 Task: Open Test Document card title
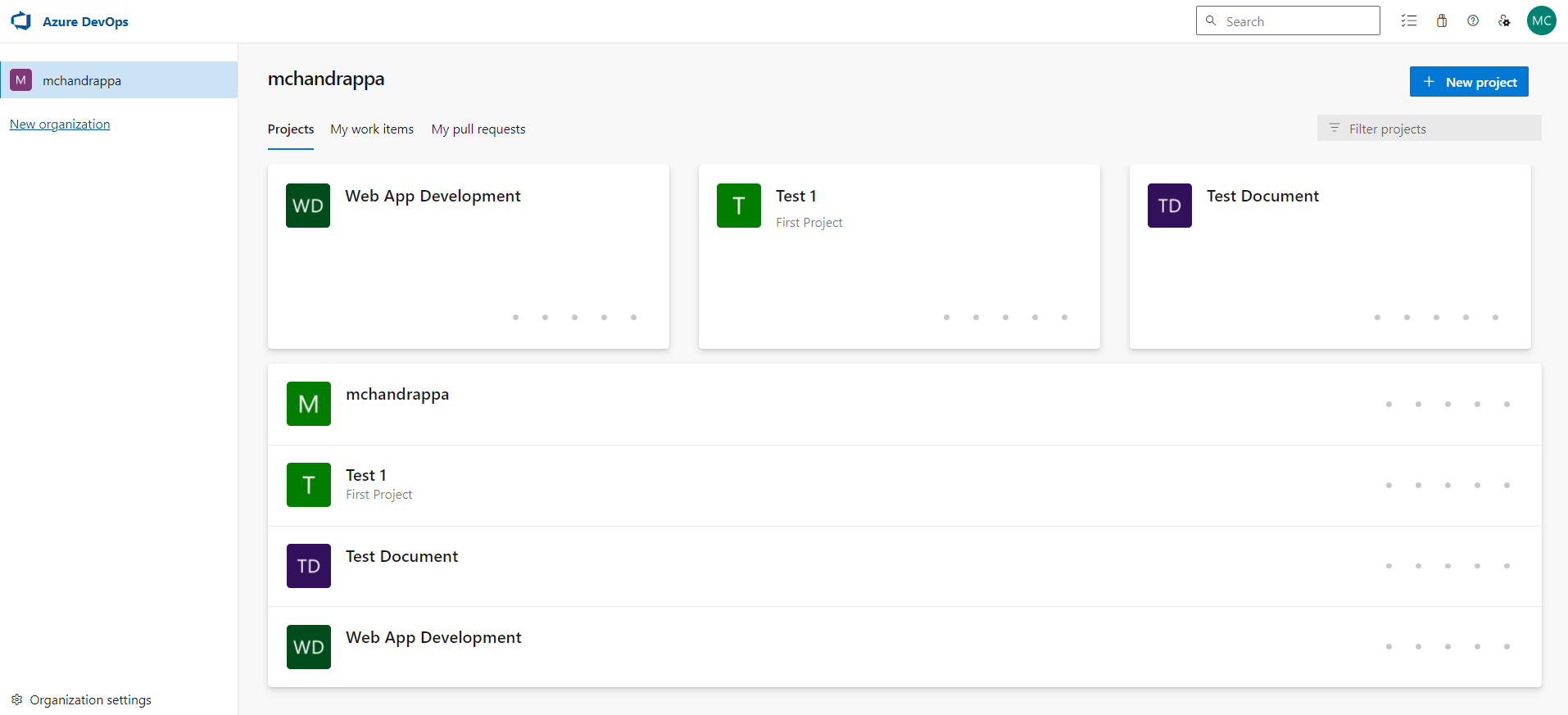click(1262, 197)
